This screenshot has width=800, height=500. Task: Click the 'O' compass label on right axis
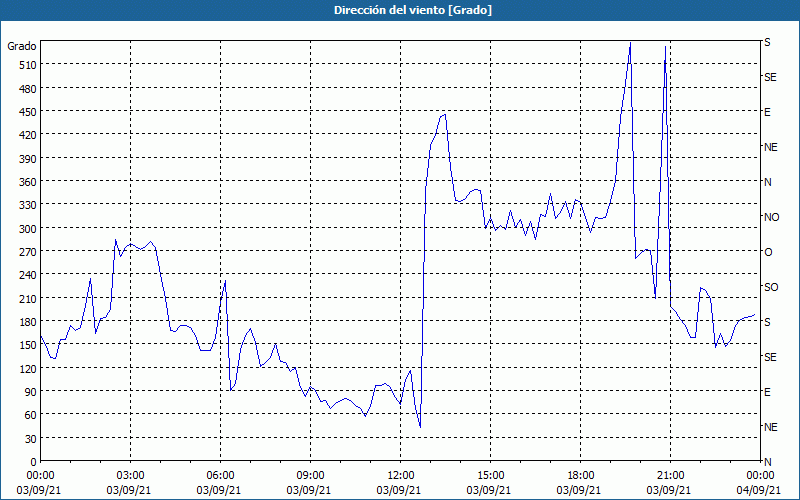click(768, 252)
